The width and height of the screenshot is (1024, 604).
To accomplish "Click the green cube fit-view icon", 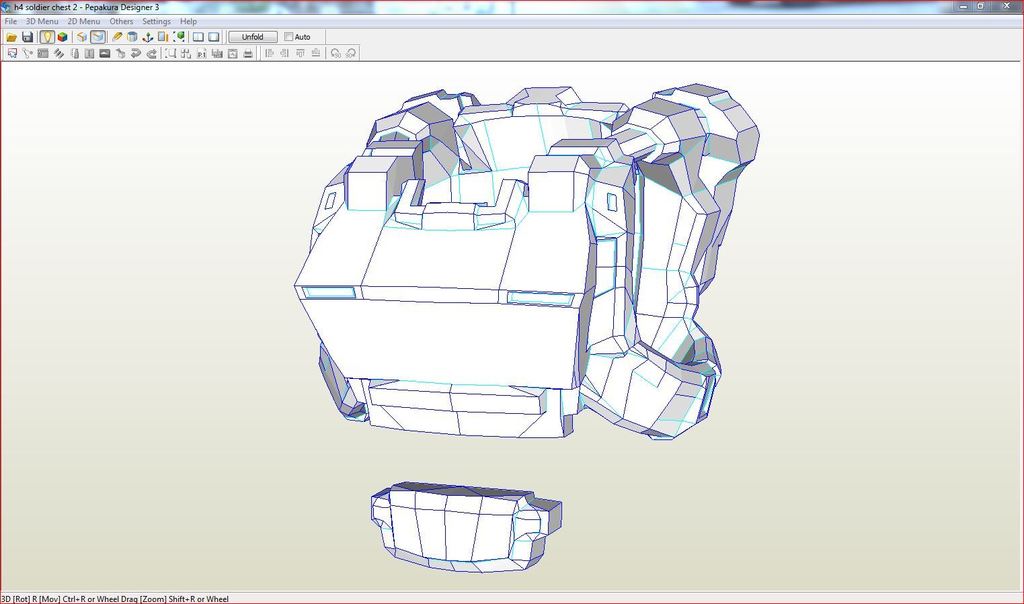I will point(179,37).
